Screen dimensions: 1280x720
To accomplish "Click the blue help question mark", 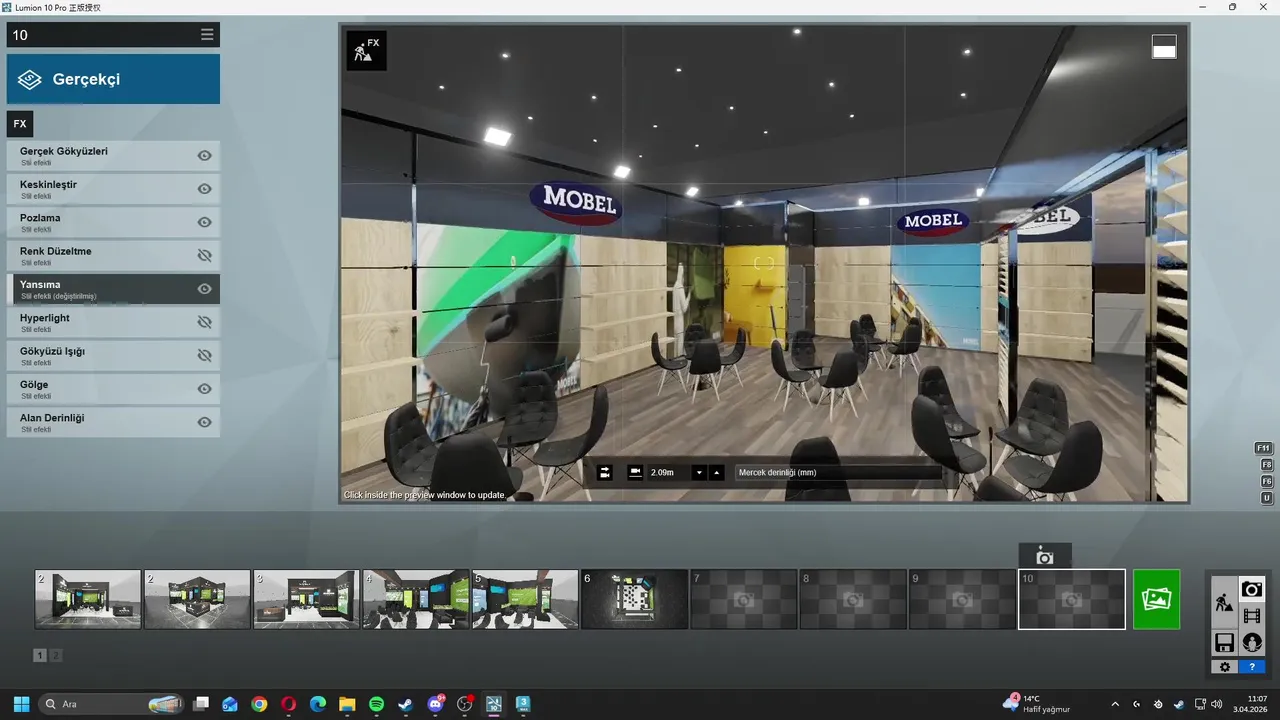I will pyautogui.click(x=1252, y=667).
